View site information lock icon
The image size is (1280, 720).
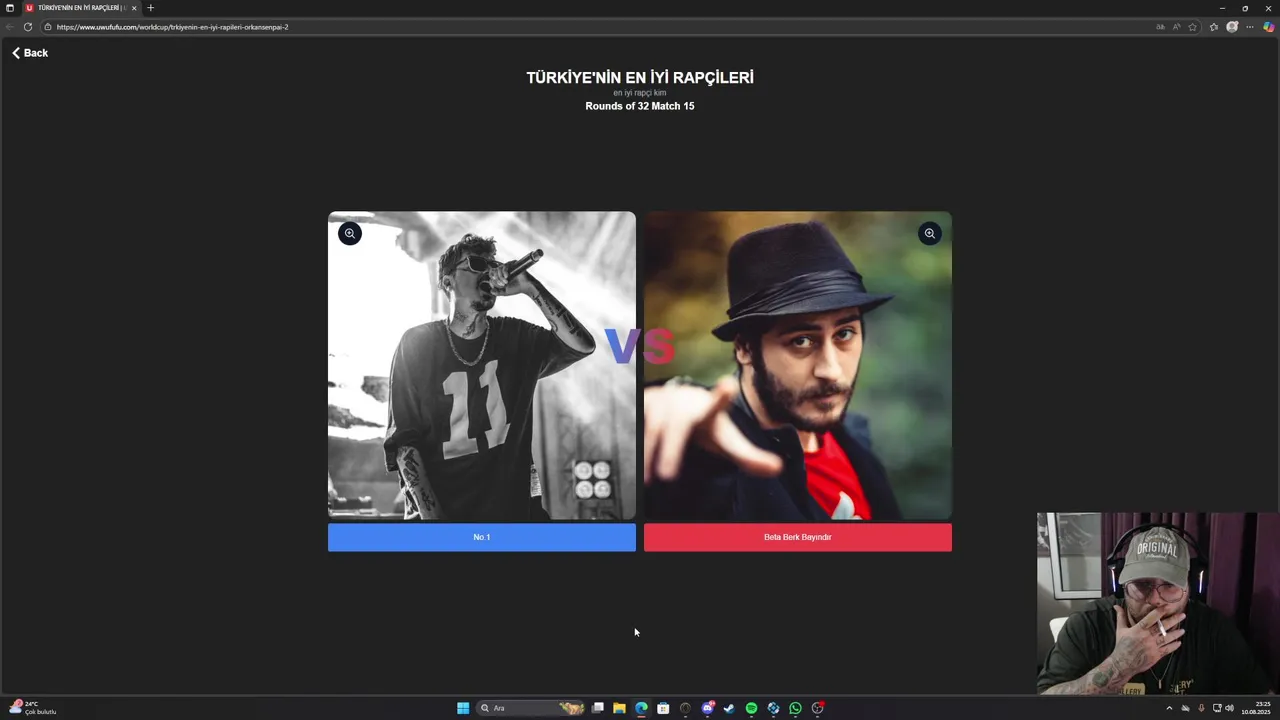47,27
